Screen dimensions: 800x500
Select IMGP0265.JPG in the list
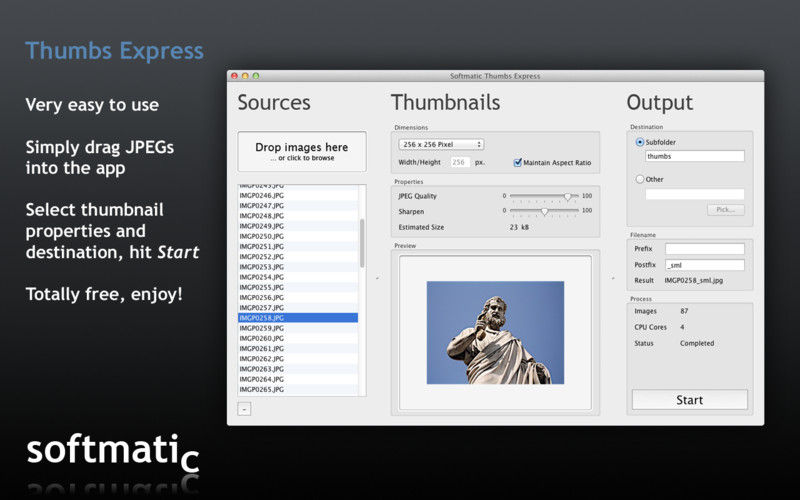click(x=298, y=389)
